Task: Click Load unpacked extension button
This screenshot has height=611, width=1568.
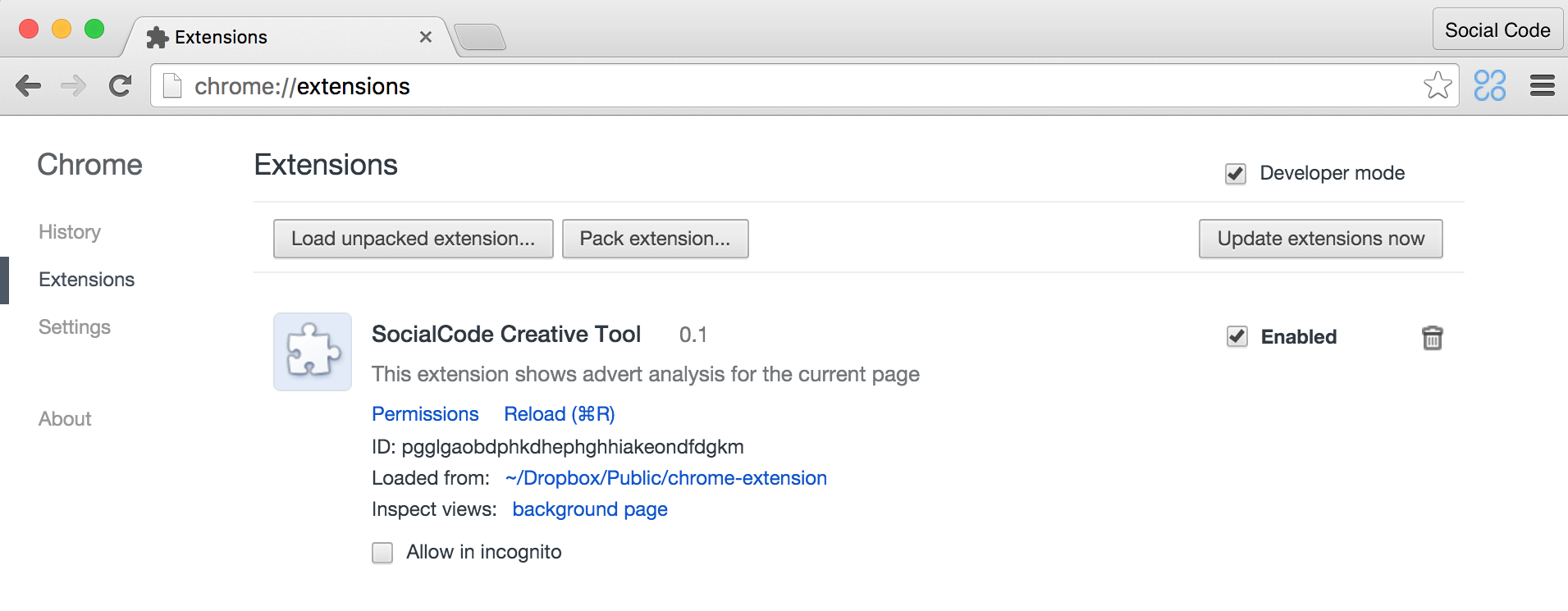Action: coord(413,239)
